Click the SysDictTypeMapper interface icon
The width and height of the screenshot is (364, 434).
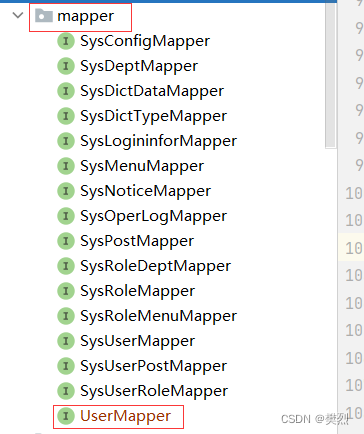pos(66,116)
